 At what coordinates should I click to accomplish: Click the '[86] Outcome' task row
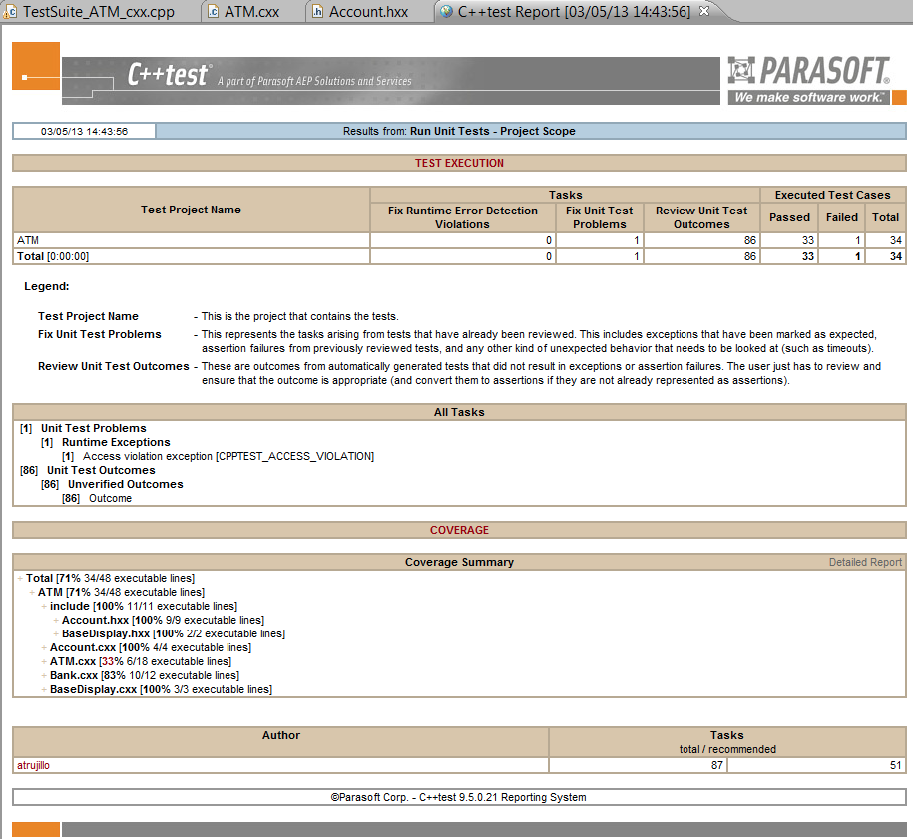[97, 498]
